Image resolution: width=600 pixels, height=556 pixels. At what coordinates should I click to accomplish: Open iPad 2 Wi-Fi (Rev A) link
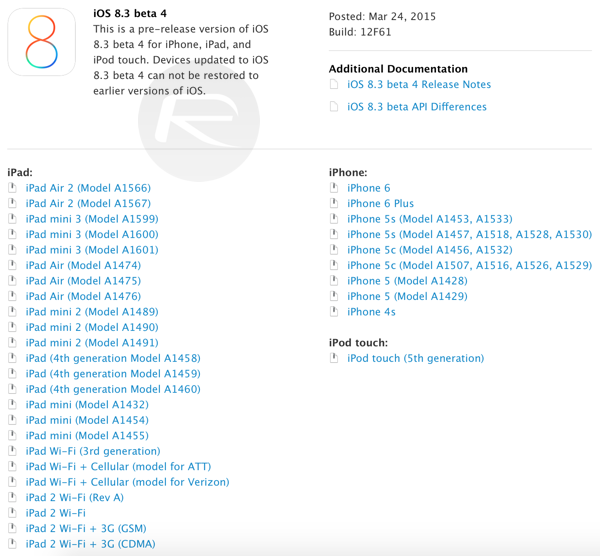[75, 497]
